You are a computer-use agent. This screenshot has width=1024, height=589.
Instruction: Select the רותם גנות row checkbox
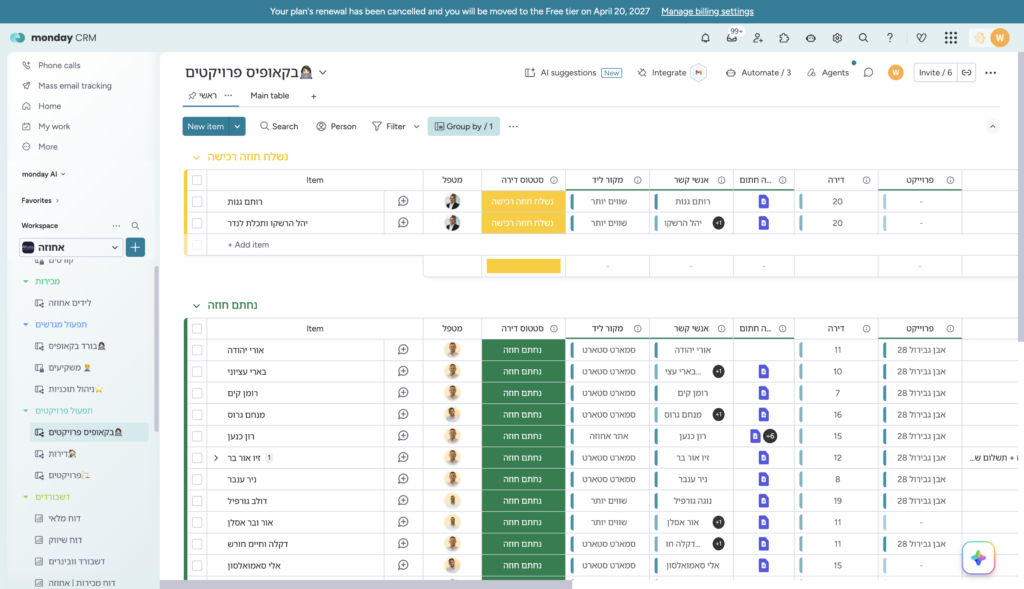[x=197, y=201]
